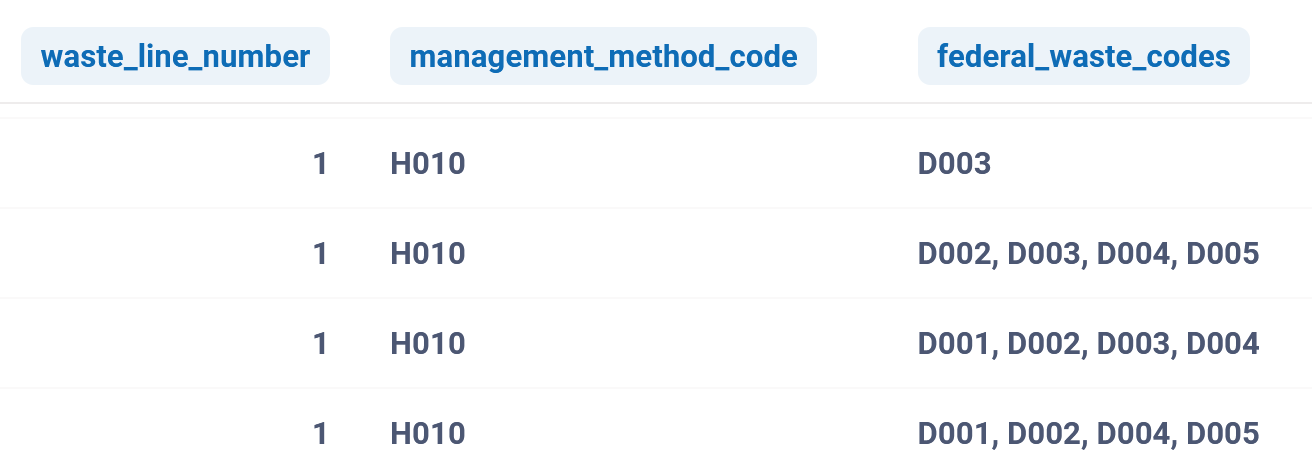This screenshot has width=1312, height=472.
Task: Select the cell reading D002, D003, D004, D005
Action: pos(1088,254)
